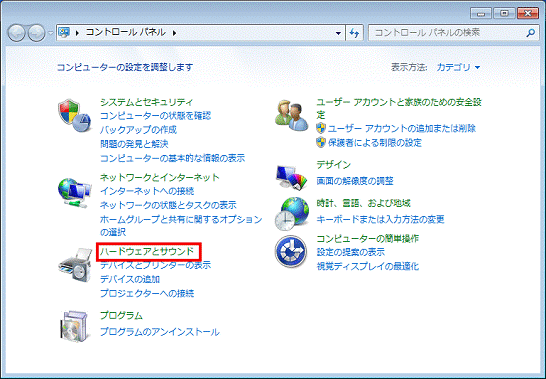This screenshot has width=546, height=379.
Task: Close the Control Panel window
Action: 528,14
